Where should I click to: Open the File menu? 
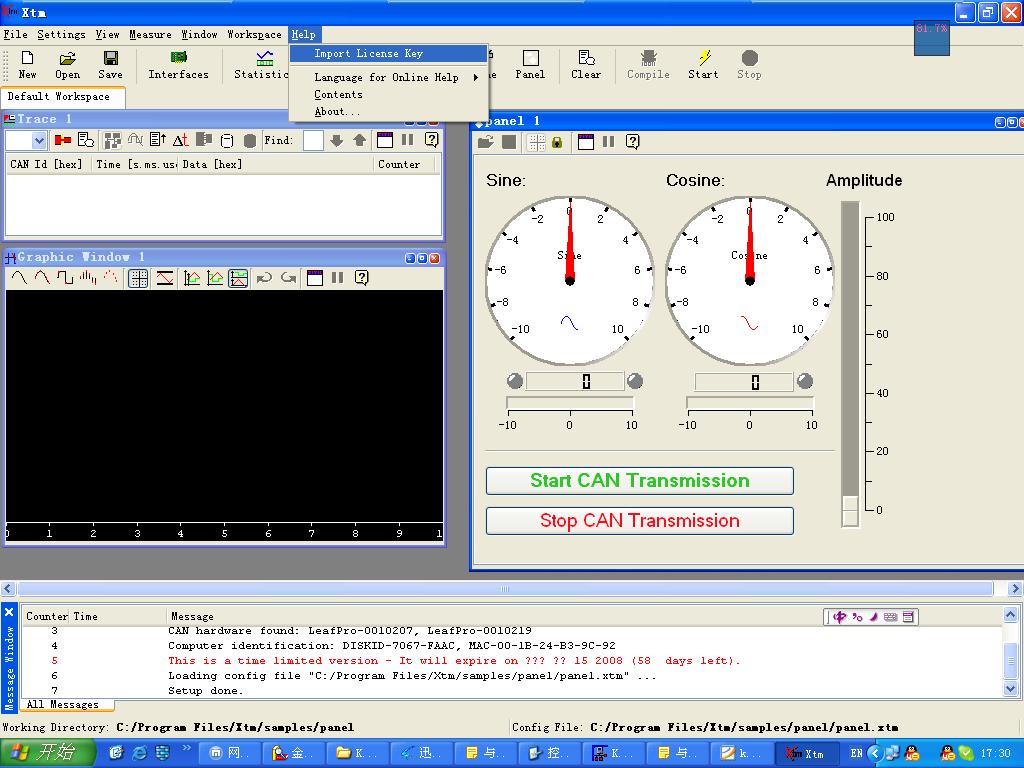(16, 35)
